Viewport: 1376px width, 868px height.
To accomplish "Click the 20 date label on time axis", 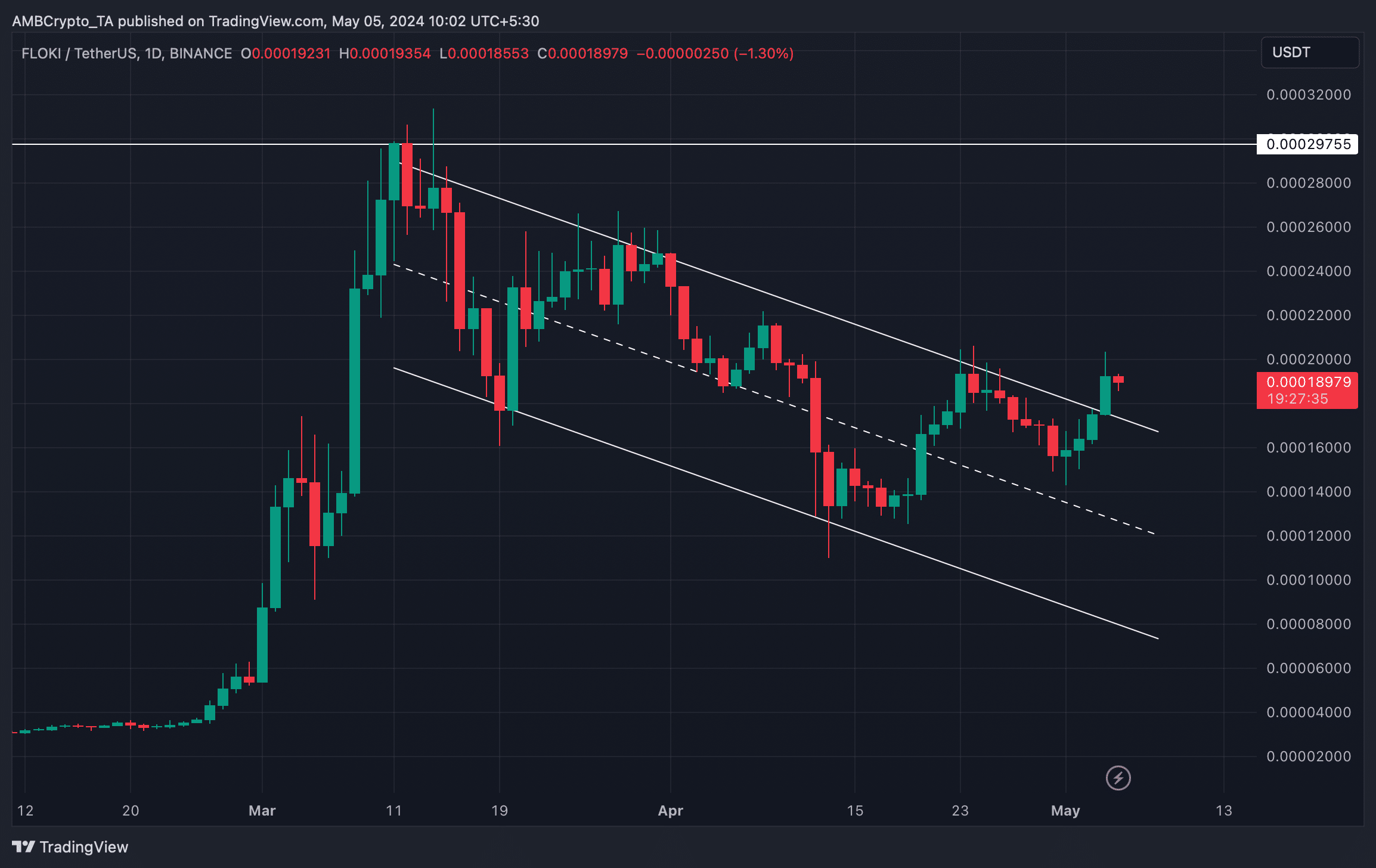I will [131, 811].
